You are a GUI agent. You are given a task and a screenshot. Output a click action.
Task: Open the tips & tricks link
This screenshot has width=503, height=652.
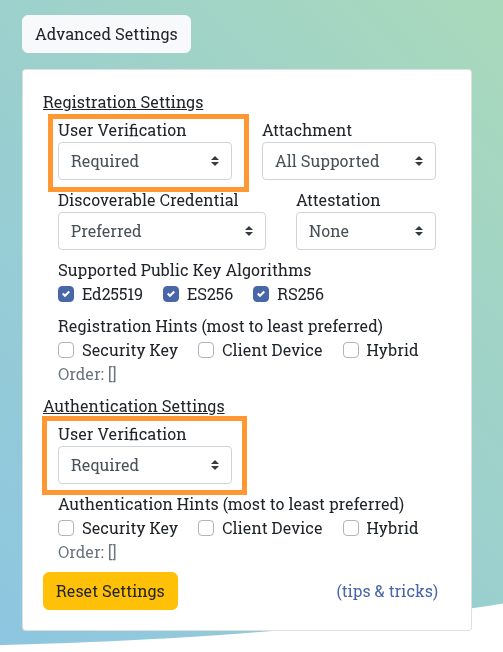387,591
